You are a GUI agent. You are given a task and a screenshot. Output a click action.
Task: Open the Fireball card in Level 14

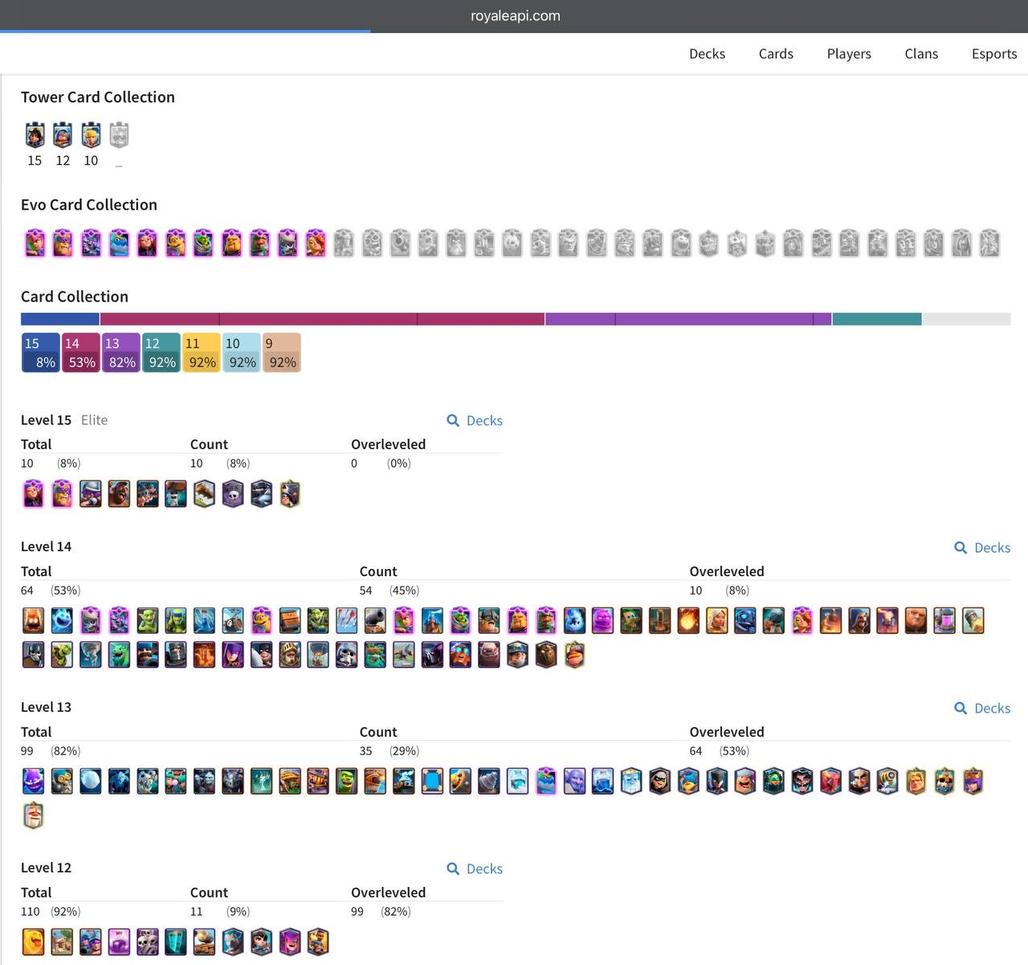tap(688, 620)
